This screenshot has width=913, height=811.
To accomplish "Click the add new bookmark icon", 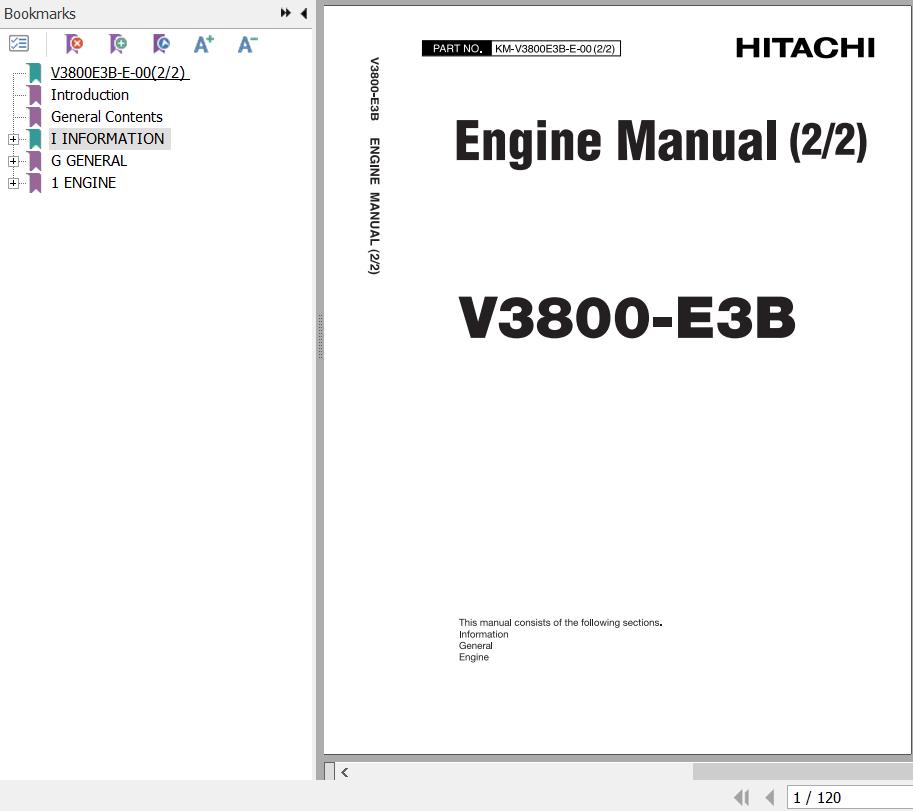I will pos(118,44).
